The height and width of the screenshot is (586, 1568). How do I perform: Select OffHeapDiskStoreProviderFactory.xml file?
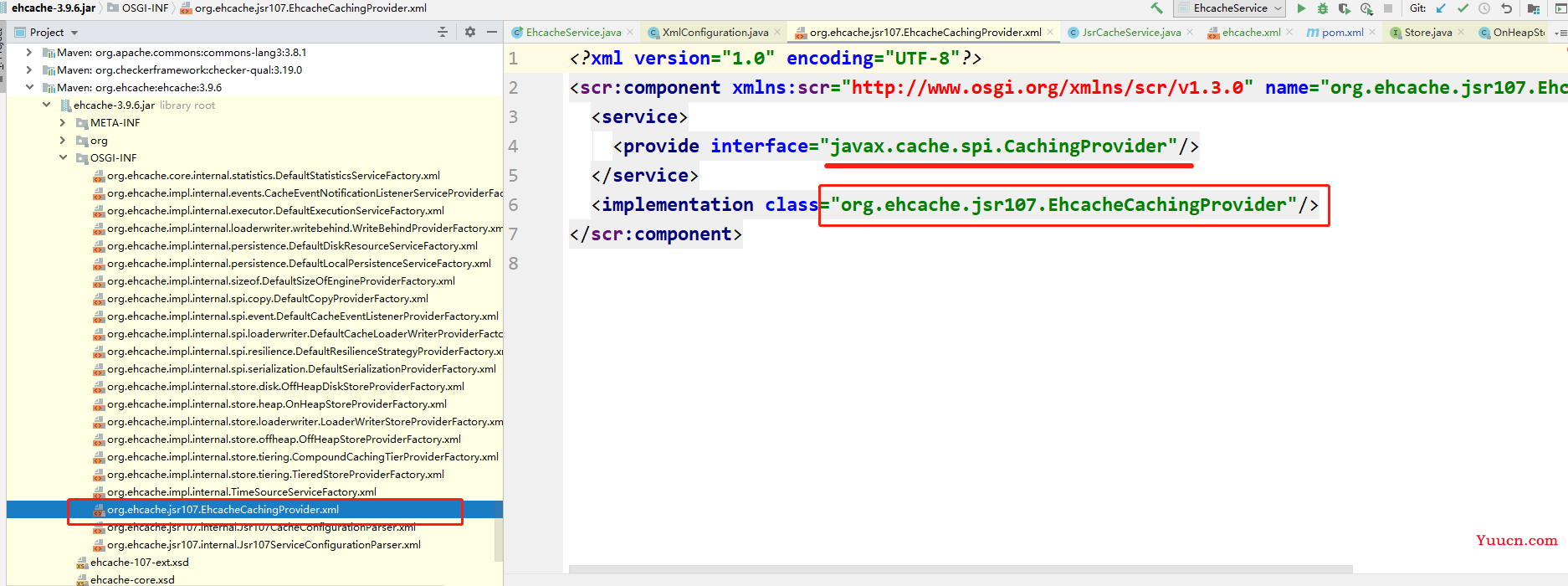[x=279, y=386]
